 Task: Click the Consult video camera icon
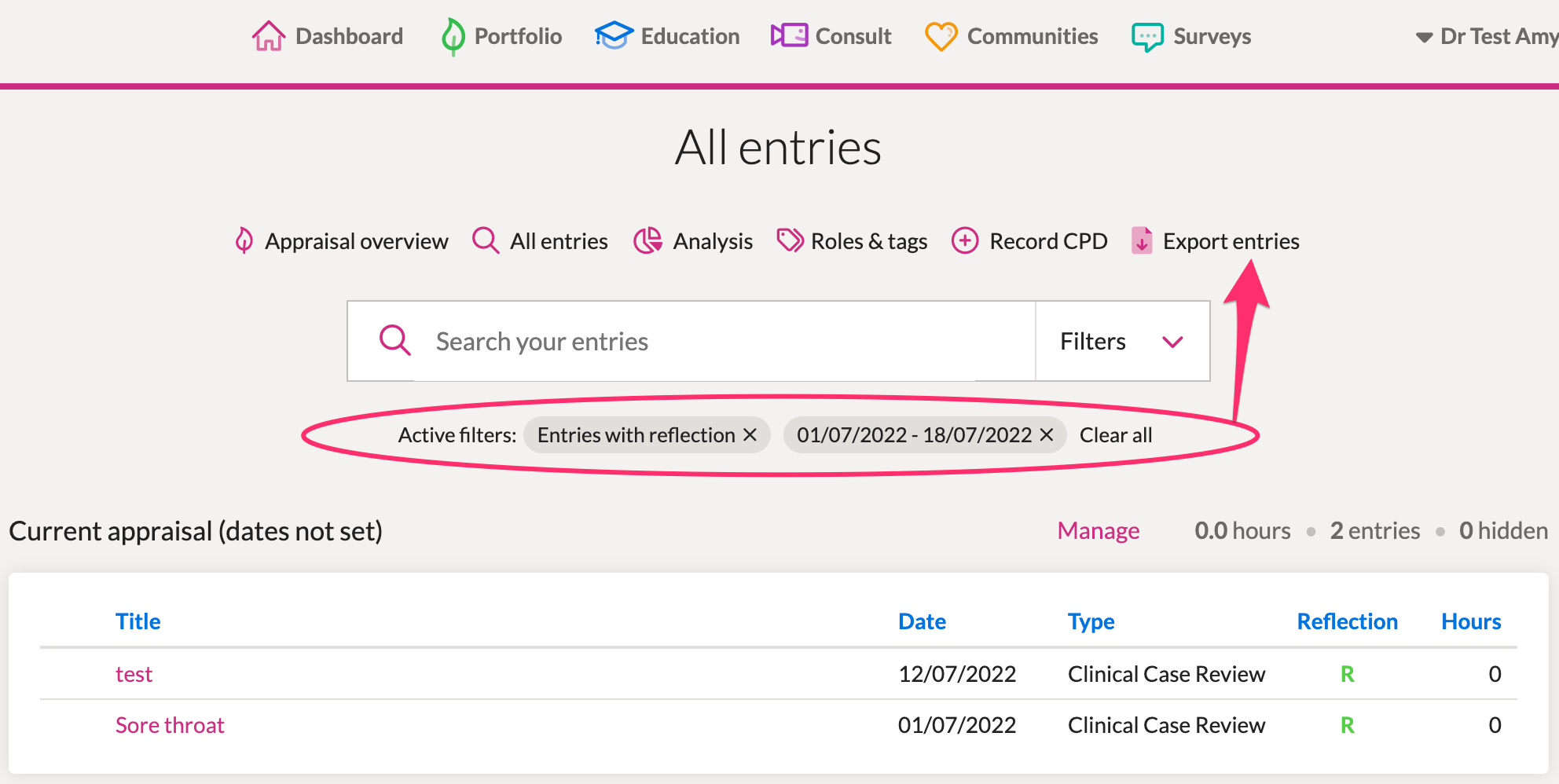coord(789,35)
